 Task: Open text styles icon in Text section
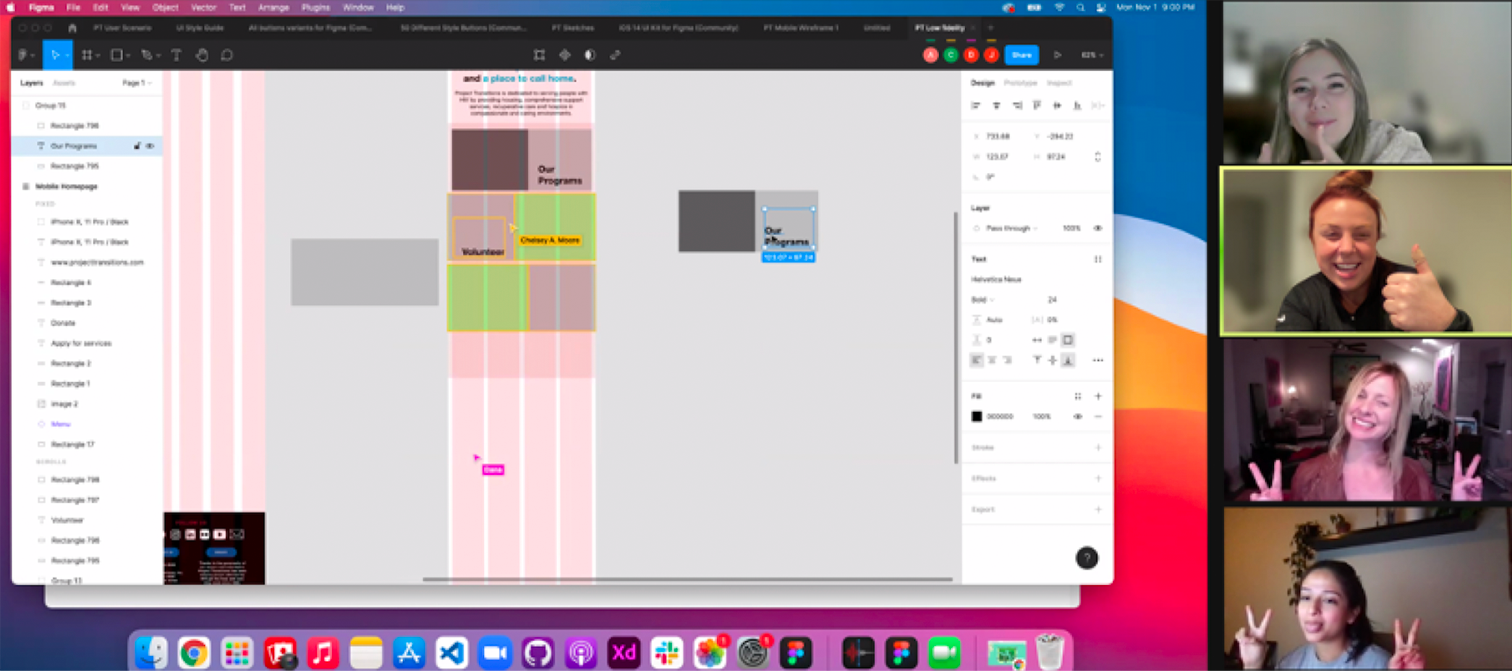click(1098, 259)
